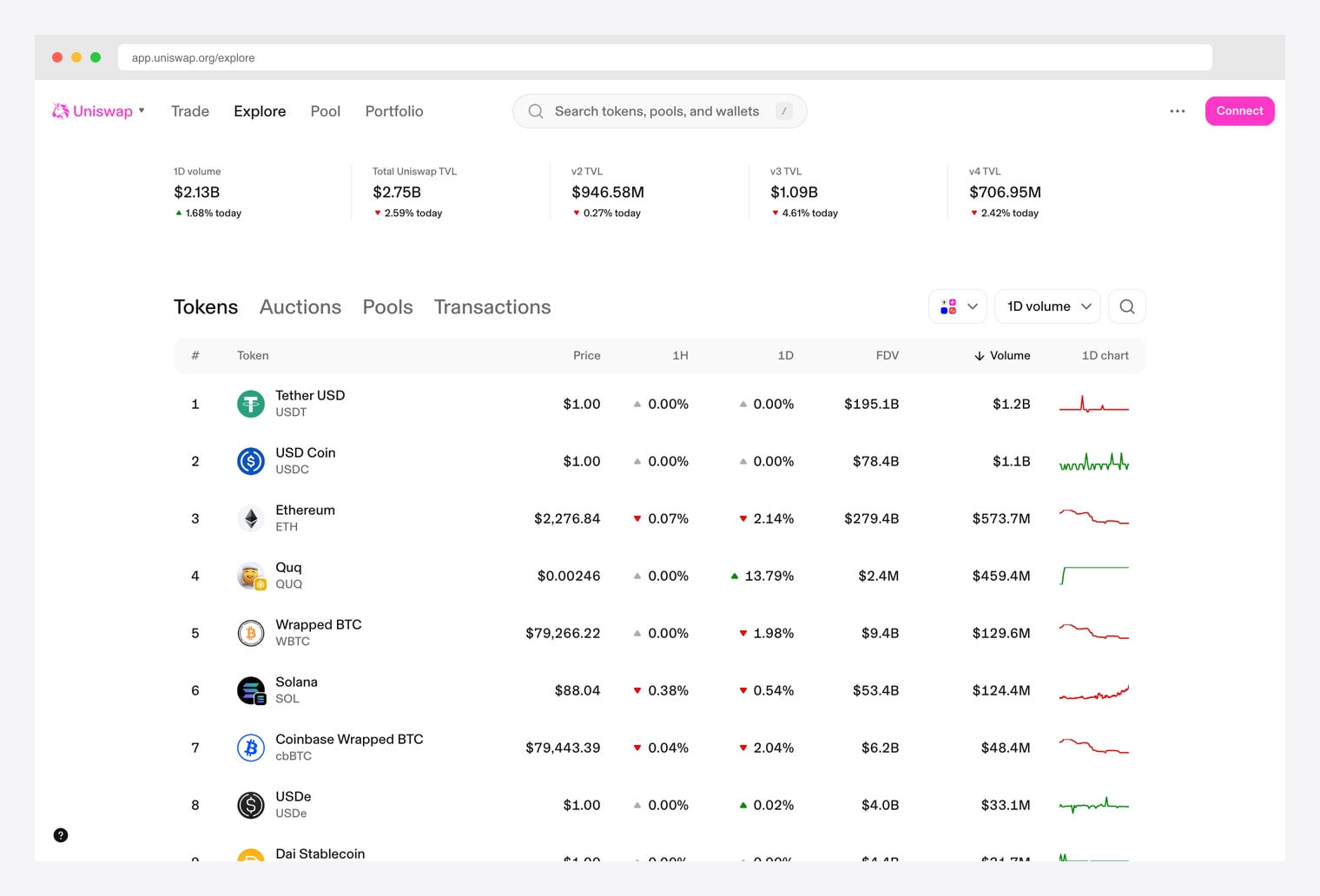Focus the search tokens, pools, wallets field
Viewport: 1320px width, 896px height.
pyautogui.click(x=660, y=111)
